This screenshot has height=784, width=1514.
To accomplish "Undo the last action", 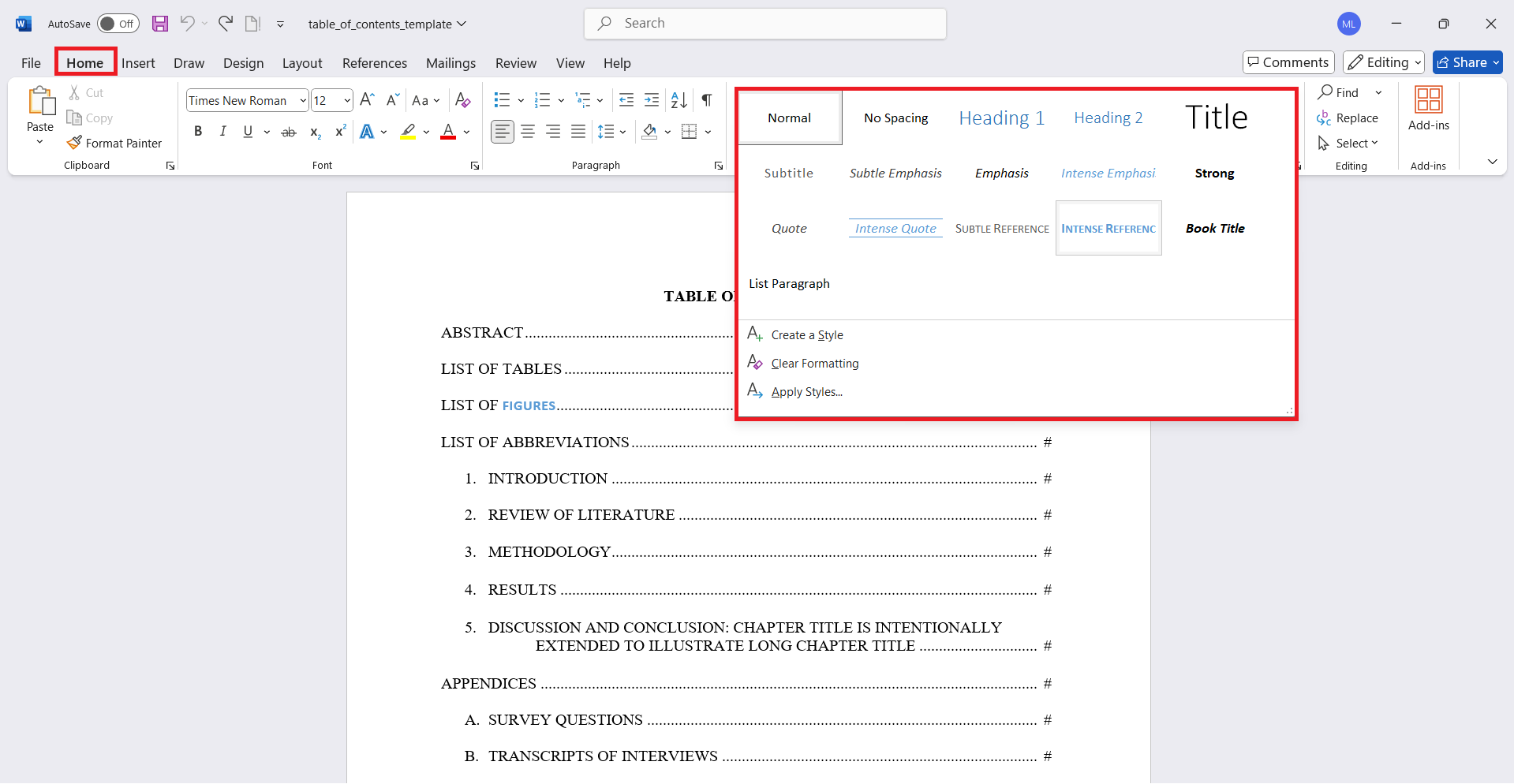I will pos(187,24).
